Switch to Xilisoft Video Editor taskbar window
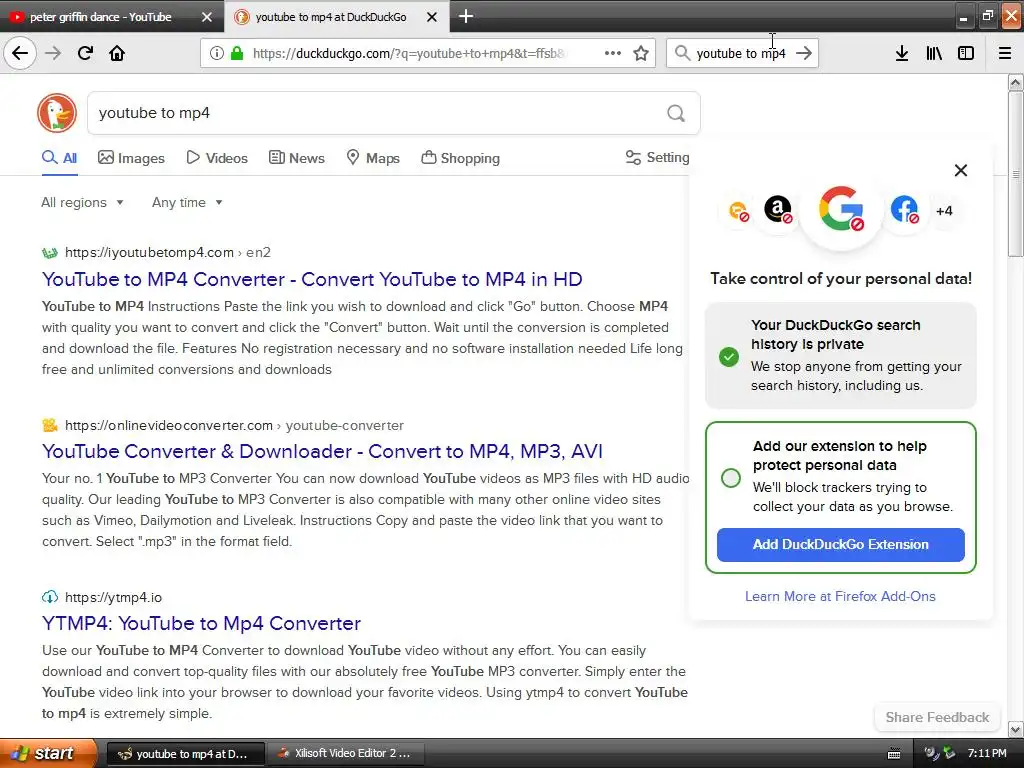 pos(345,754)
